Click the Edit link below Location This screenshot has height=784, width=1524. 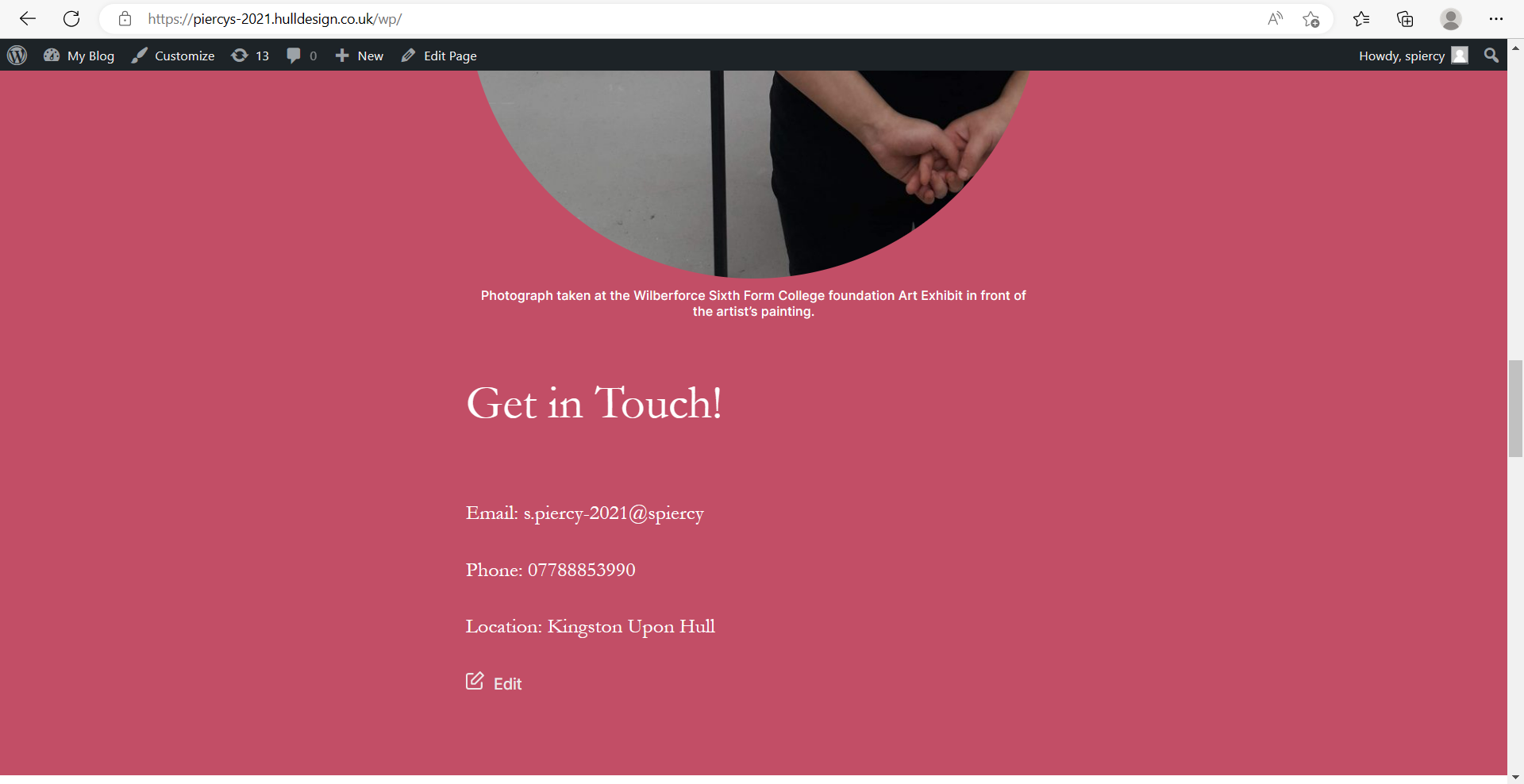tap(495, 683)
